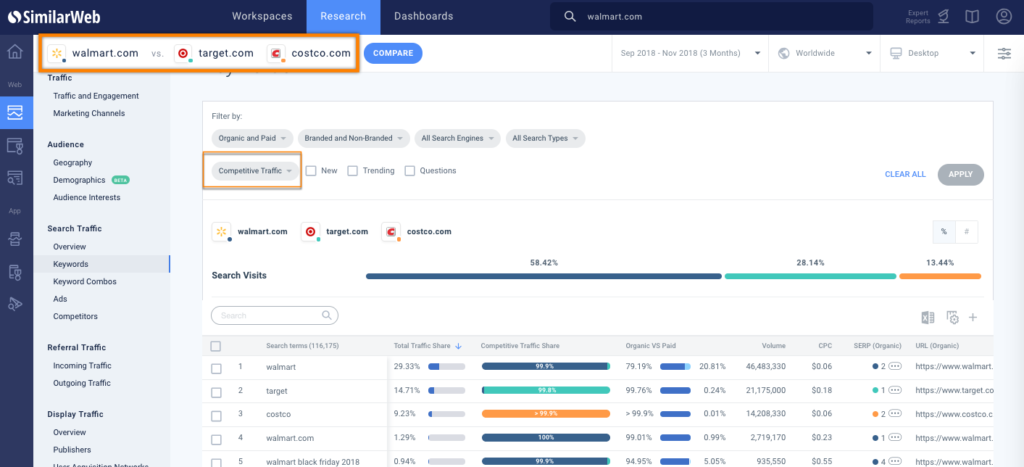This screenshot has height=467, width=1024.
Task: Open Expert Reports icon in top bar
Action: [943, 17]
